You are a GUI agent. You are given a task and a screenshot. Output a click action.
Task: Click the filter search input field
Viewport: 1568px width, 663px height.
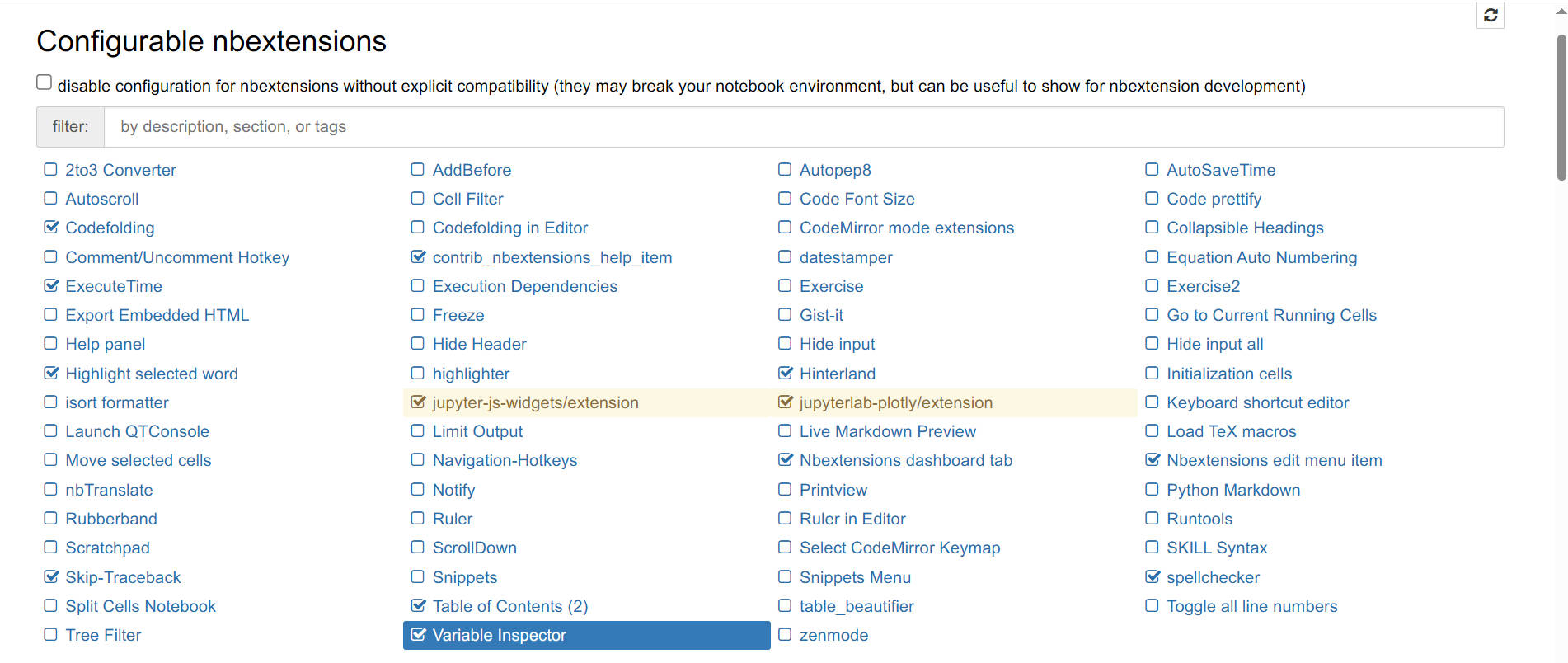[x=803, y=127]
